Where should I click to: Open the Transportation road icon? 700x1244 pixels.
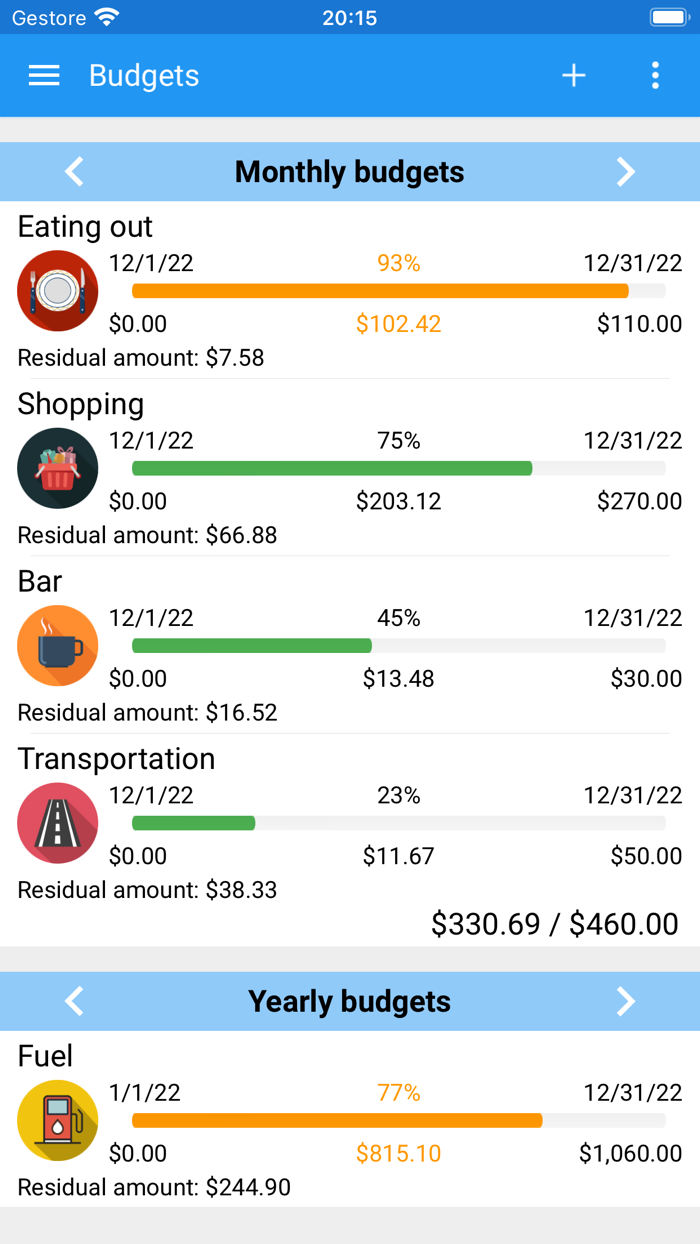57,822
